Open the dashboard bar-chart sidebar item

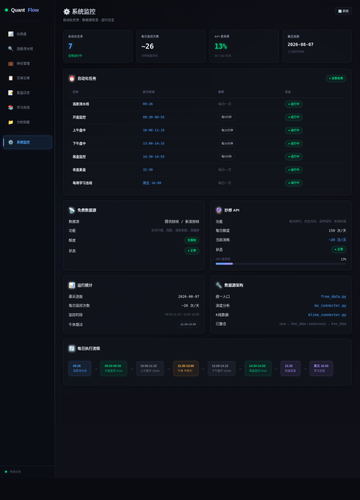(x=27, y=34)
